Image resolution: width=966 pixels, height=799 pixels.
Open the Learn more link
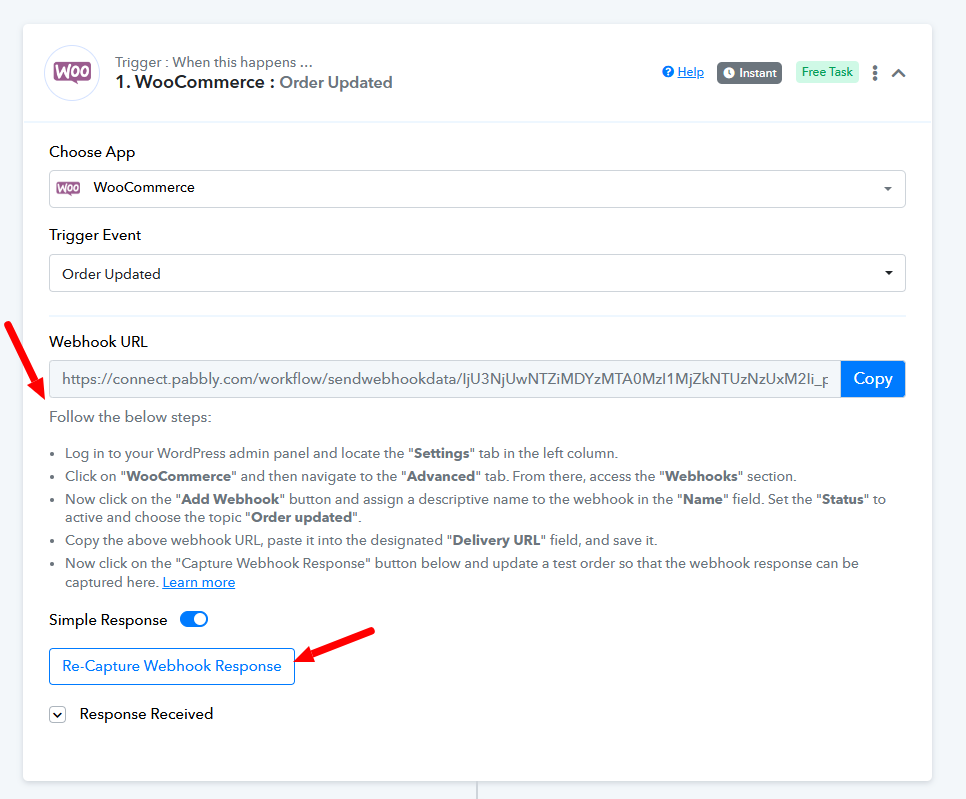(198, 582)
